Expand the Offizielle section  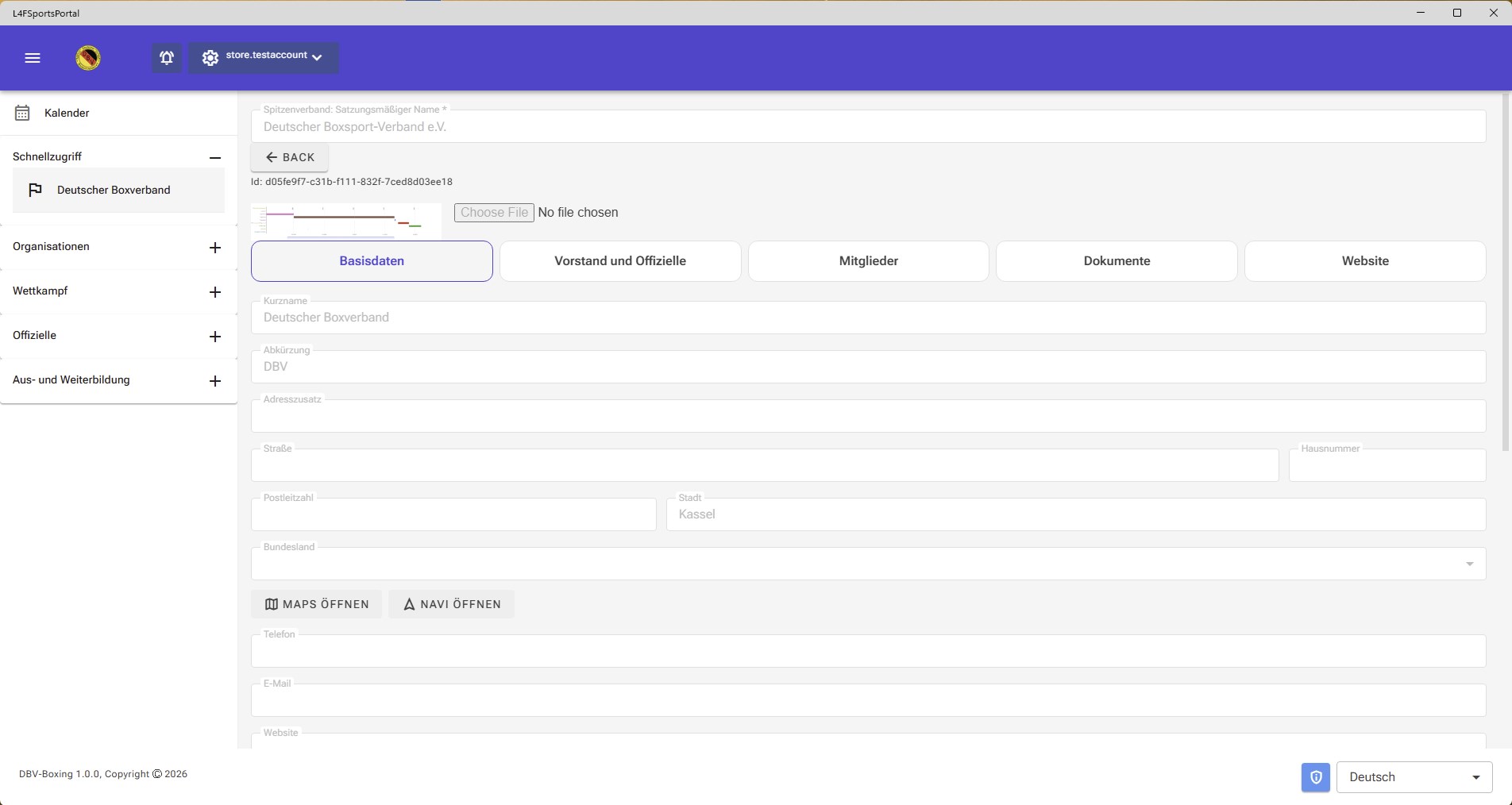click(x=214, y=336)
